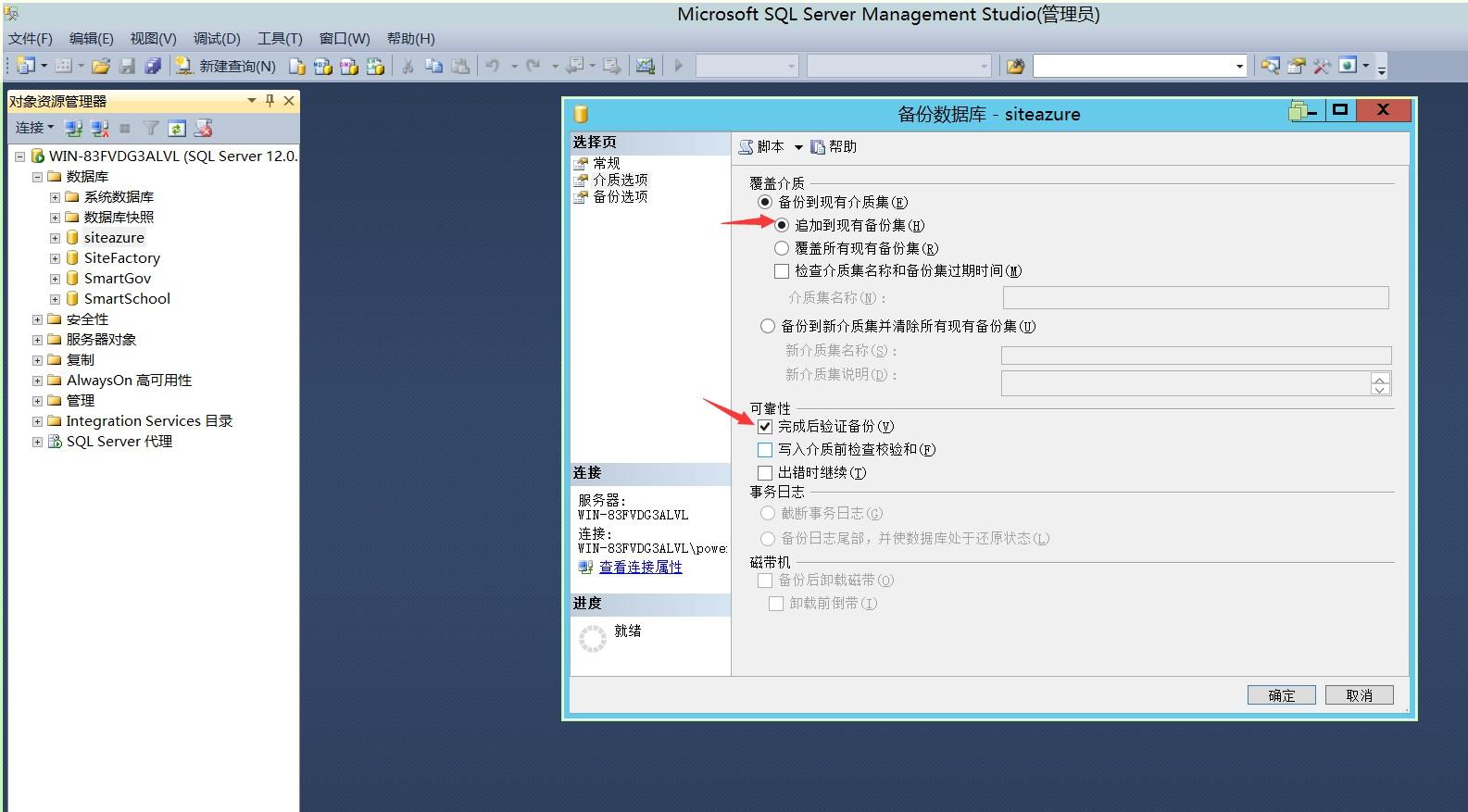Click the Cut scissors icon
The width and height of the screenshot is (1468, 812).
click(x=407, y=66)
